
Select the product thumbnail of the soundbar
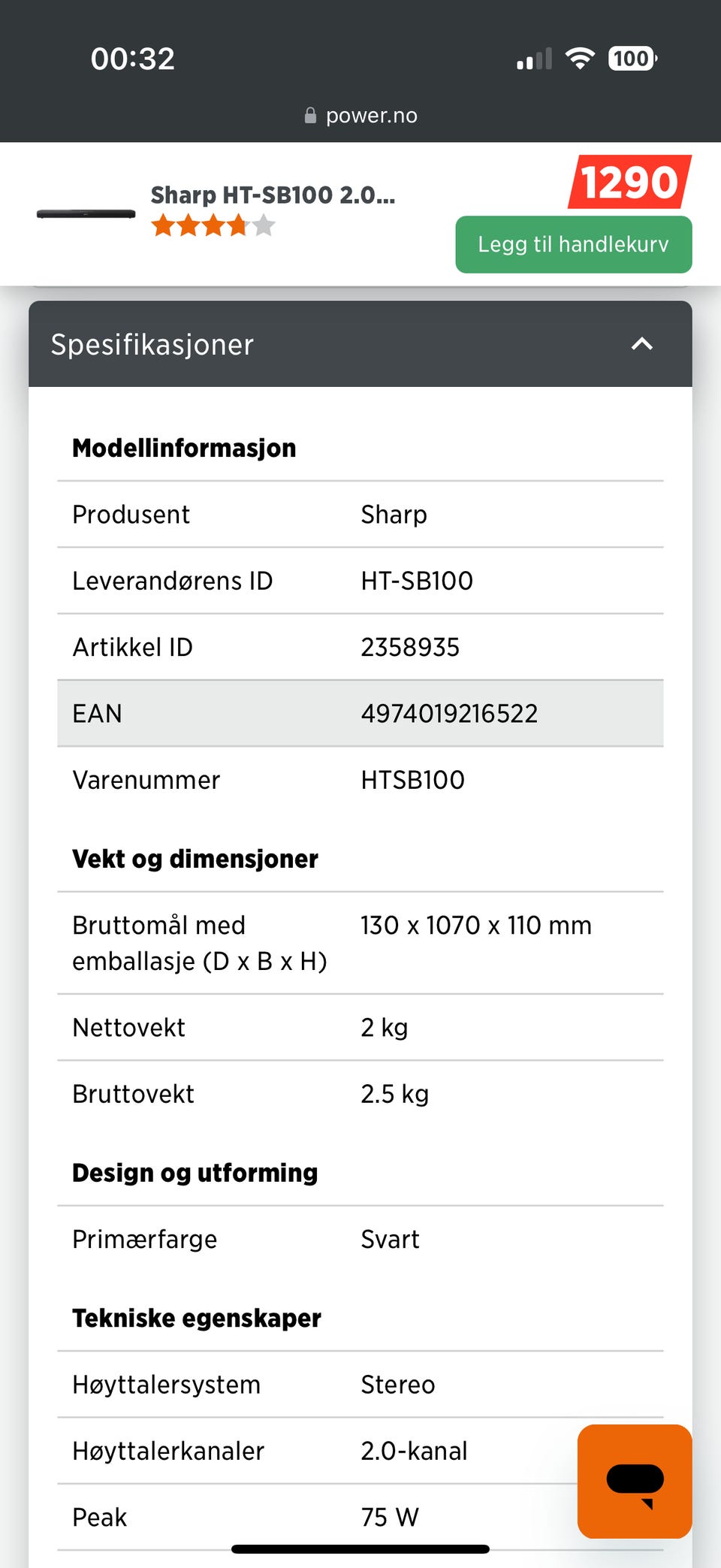(86, 216)
